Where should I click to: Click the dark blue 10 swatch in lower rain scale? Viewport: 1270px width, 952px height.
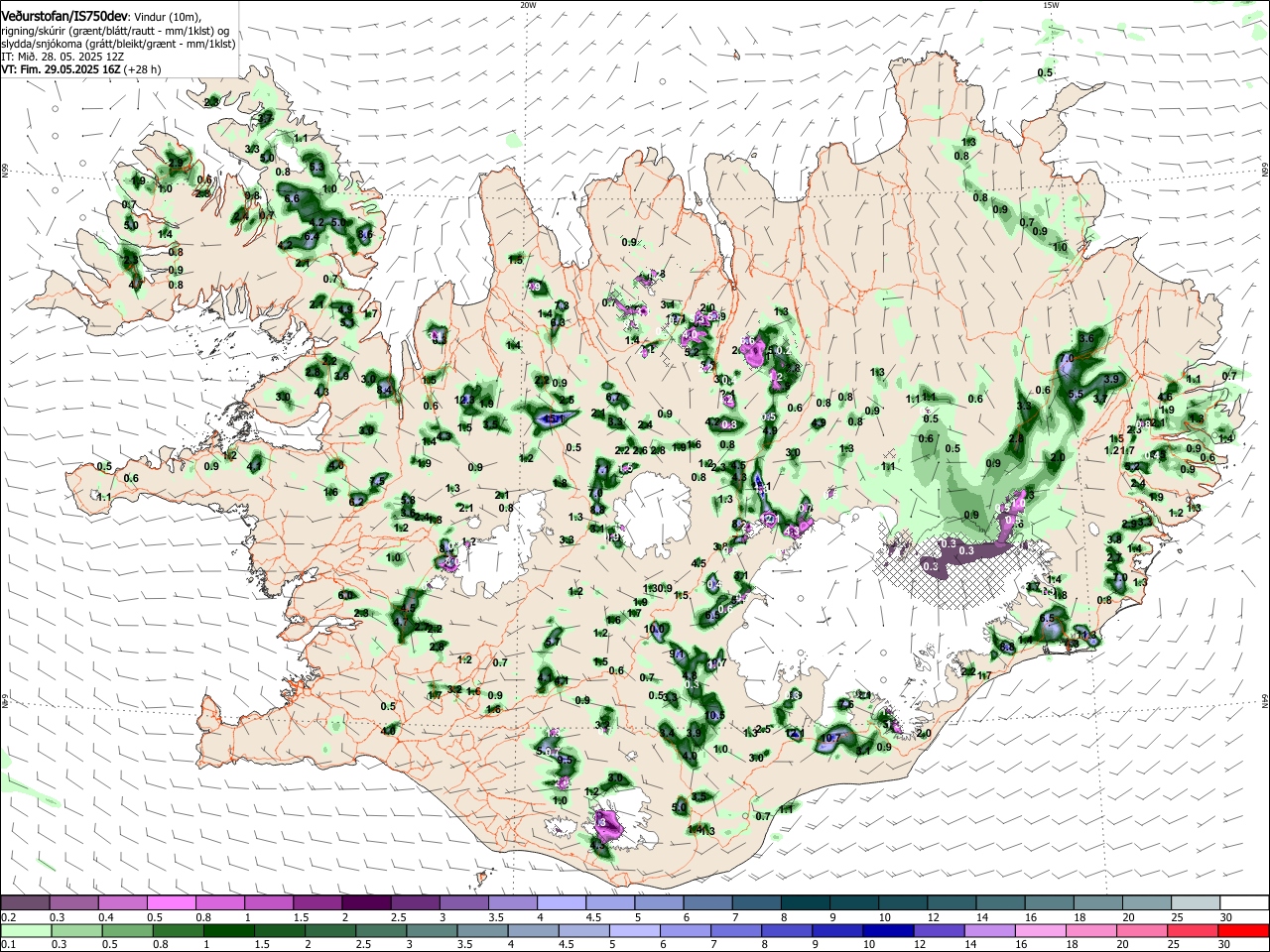click(x=887, y=931)
